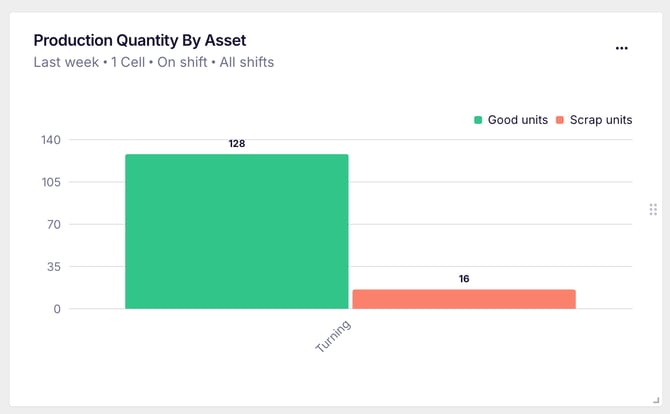This screenshot has height=414, width=670.
Task: Click the Production Quantity By Asset title
Action: pos(140,41)
